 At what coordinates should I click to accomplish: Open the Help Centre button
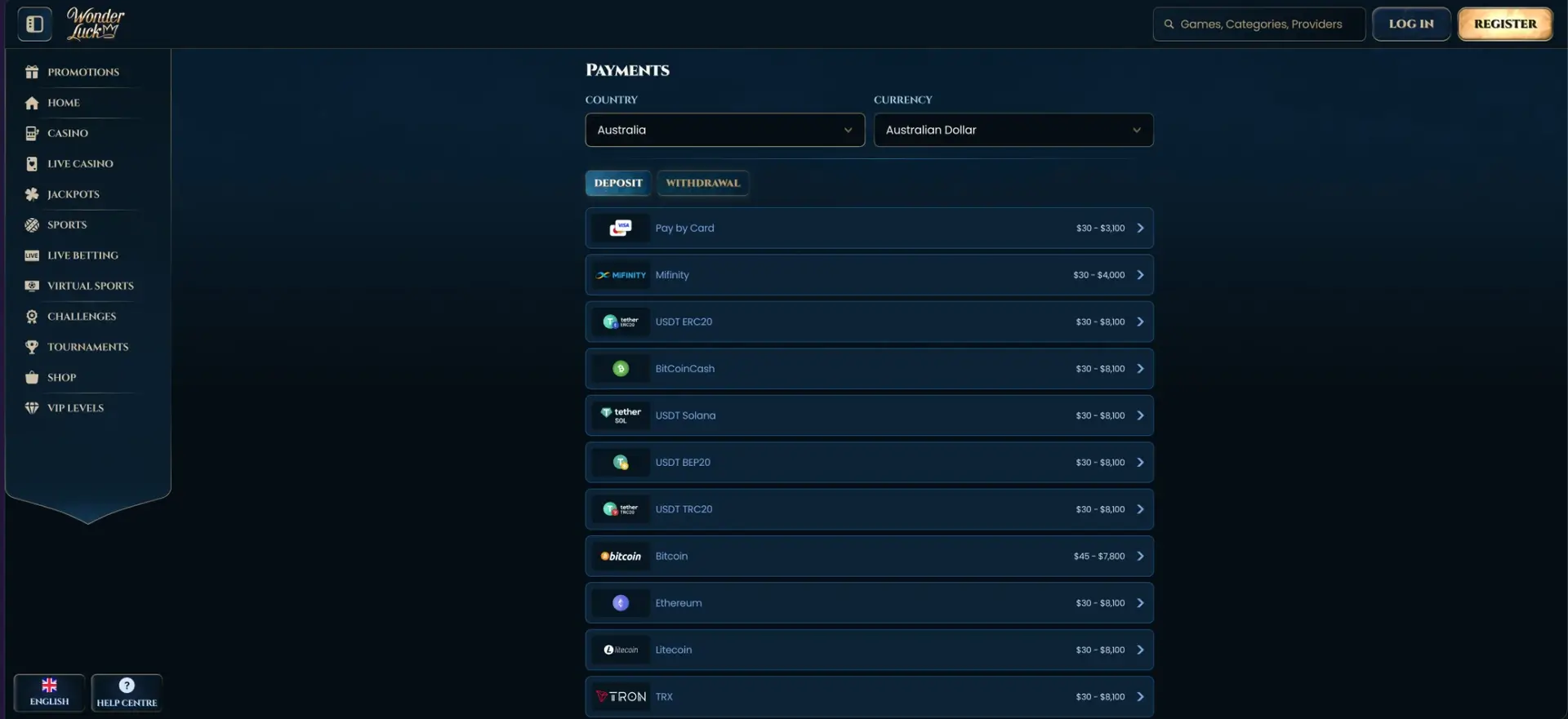[x=127, y=693]
